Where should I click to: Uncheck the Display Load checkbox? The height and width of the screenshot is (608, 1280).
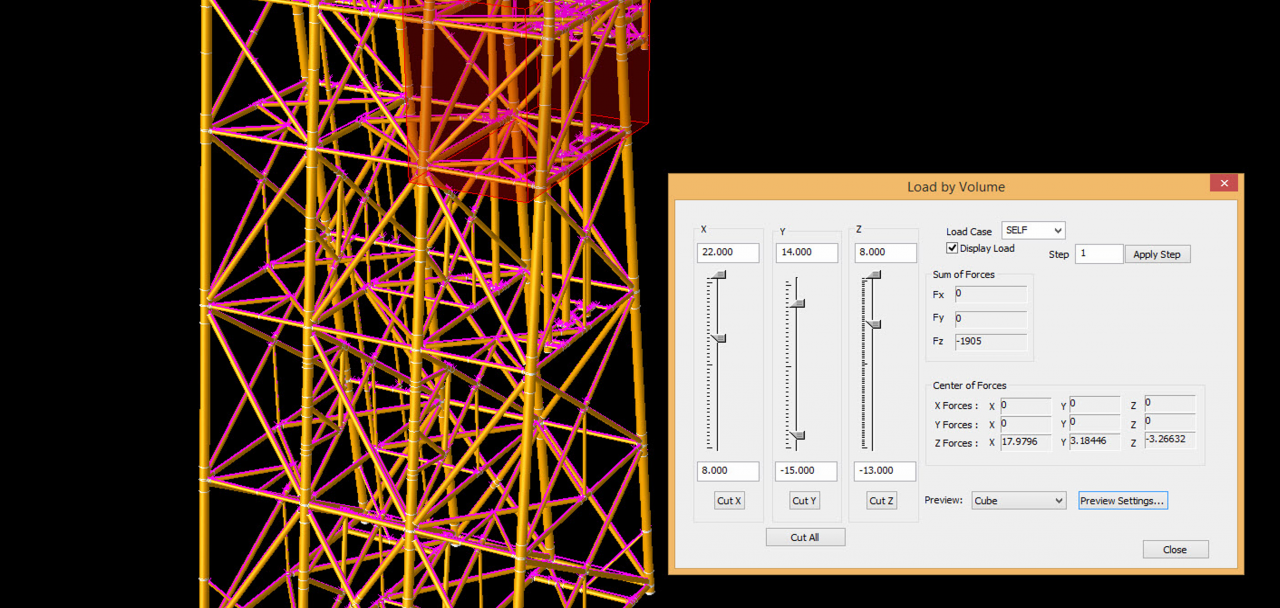(953, 248)
